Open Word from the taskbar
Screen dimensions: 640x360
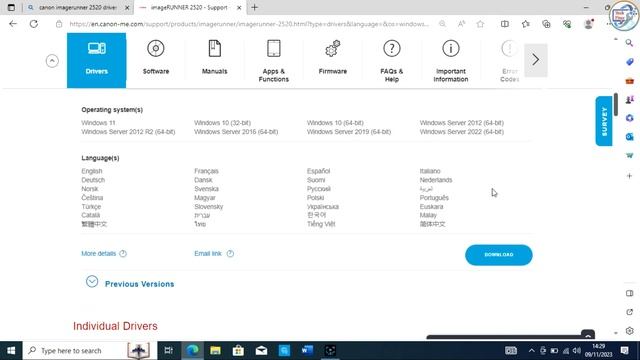pos(307,351)
